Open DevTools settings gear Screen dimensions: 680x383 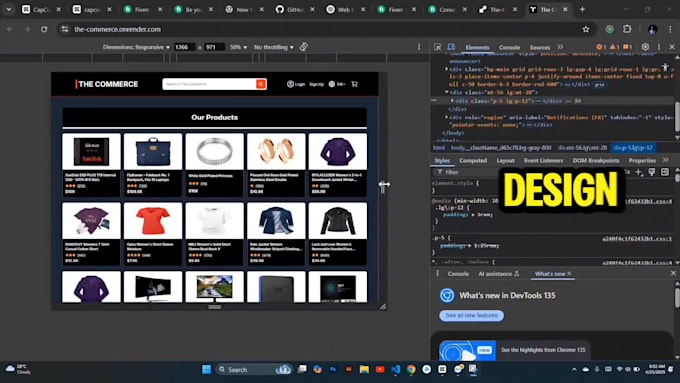pos(645,47)
